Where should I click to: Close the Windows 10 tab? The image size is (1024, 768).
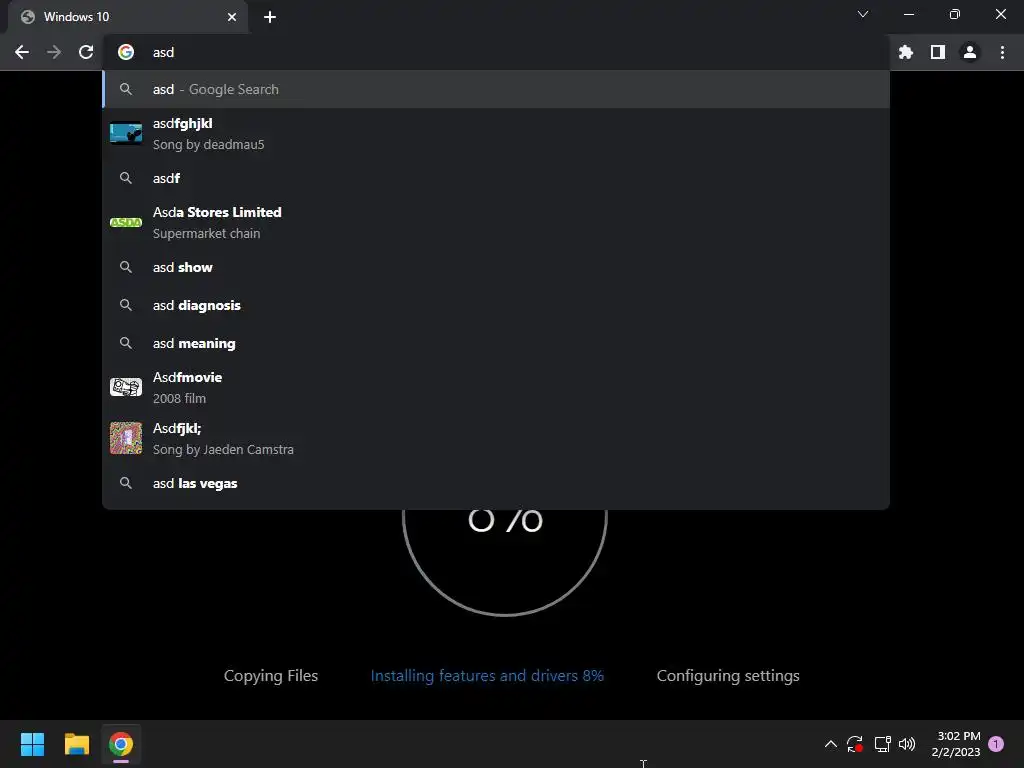click(232, 17)
